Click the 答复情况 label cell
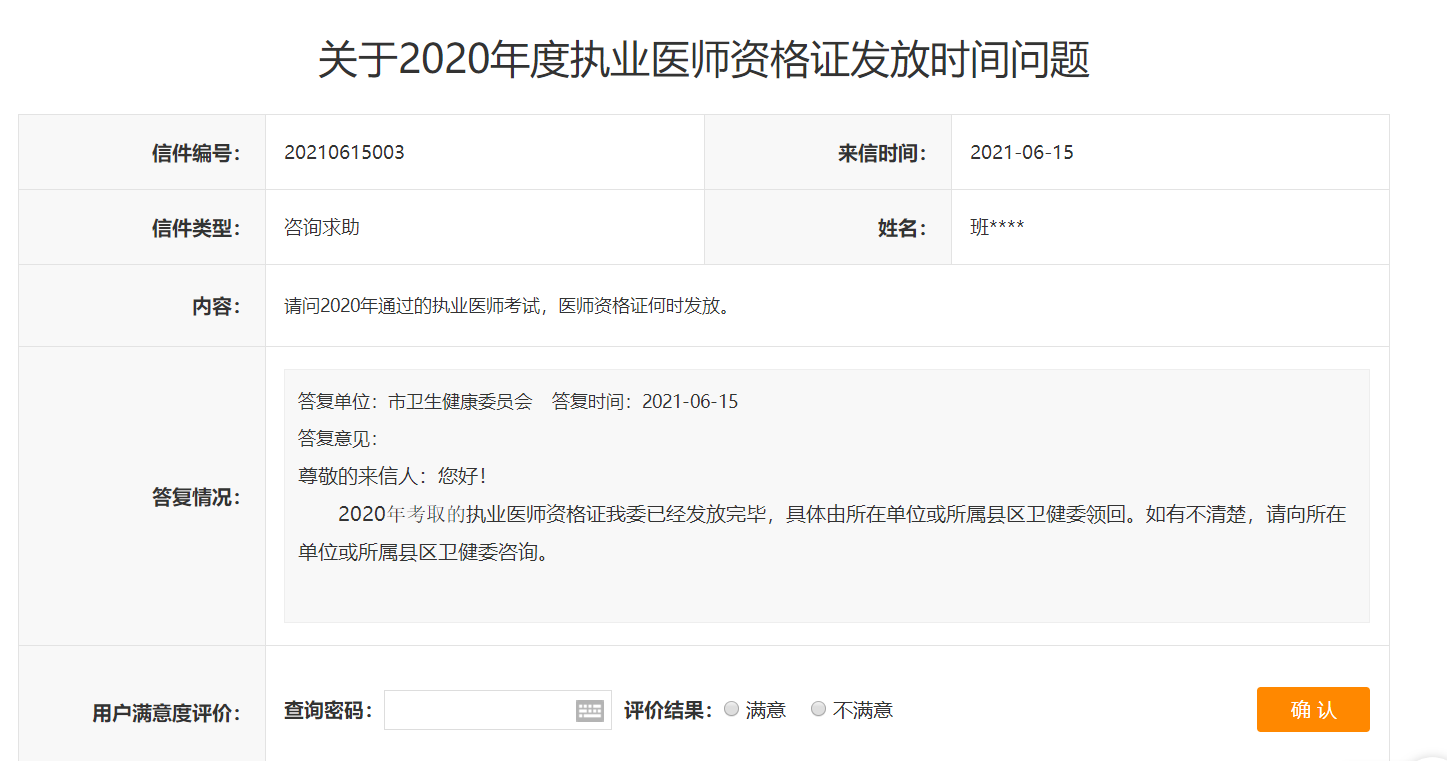Image resolution: width=1447 pixels, height=761 pixels. [x=196, y=497]
